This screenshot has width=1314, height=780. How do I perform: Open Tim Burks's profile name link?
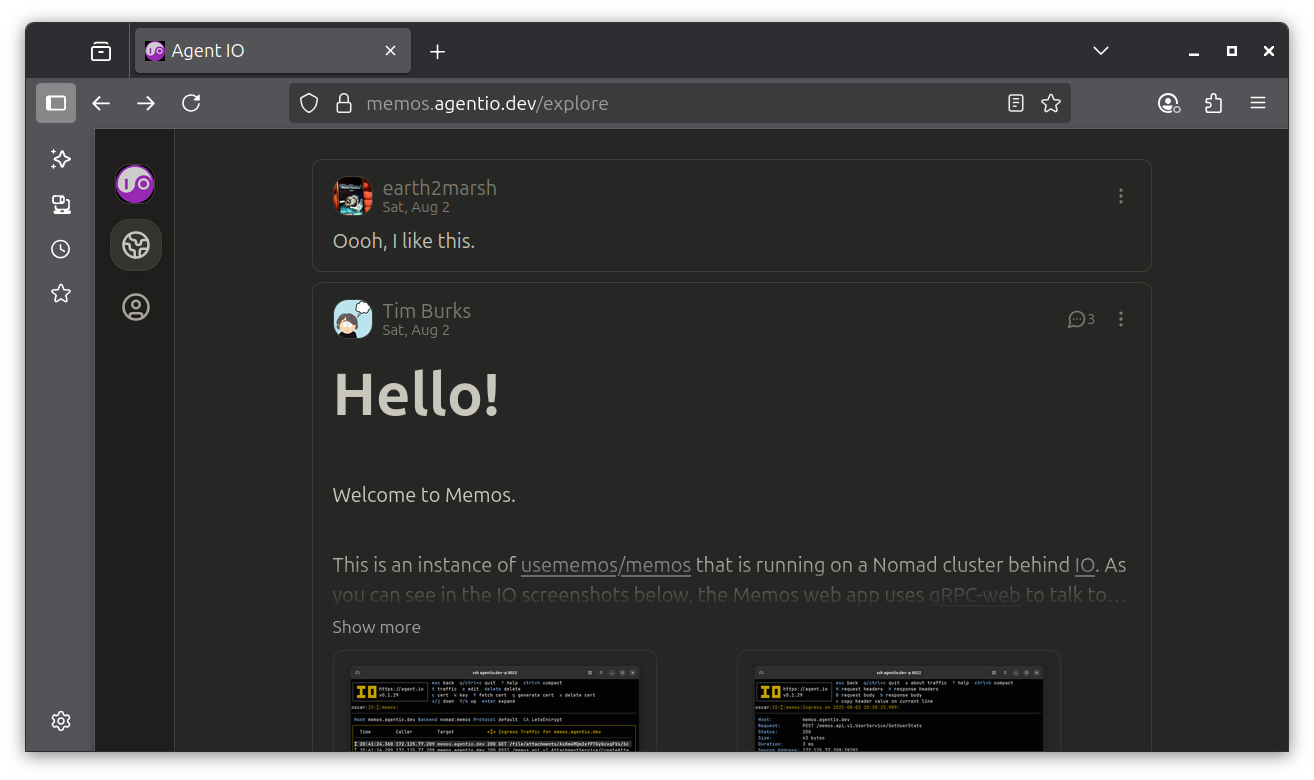click(426, 311)
